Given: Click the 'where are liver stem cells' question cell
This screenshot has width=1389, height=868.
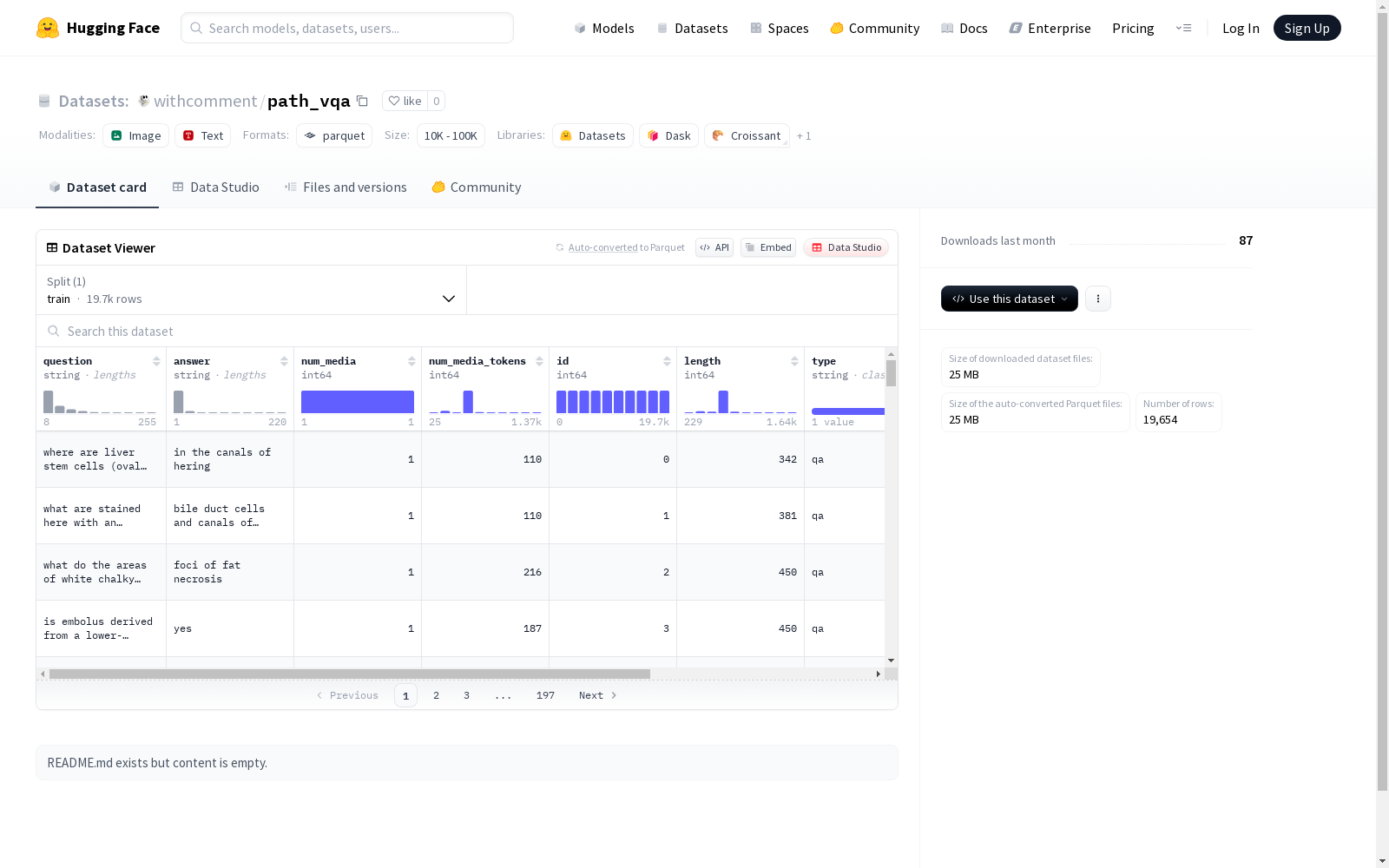Looking at the screenshot, I should [x=101, y=459].
